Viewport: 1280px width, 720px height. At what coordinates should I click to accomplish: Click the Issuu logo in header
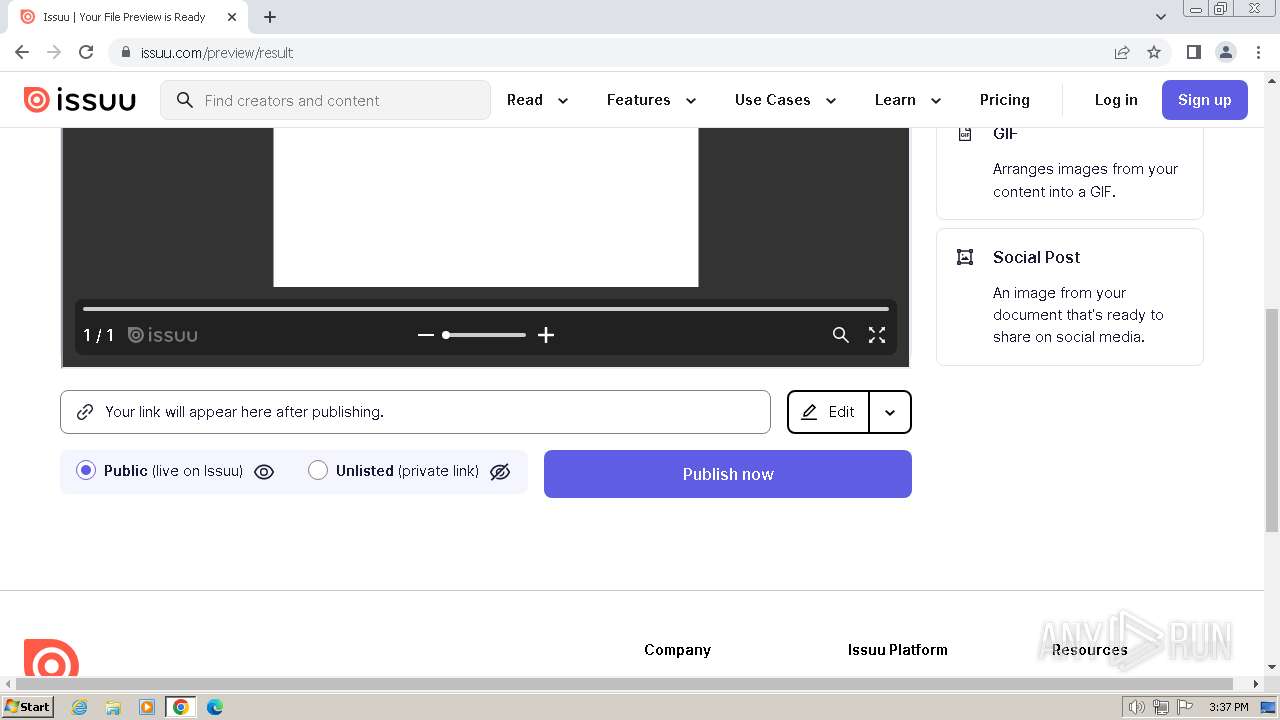click(80, 100)
